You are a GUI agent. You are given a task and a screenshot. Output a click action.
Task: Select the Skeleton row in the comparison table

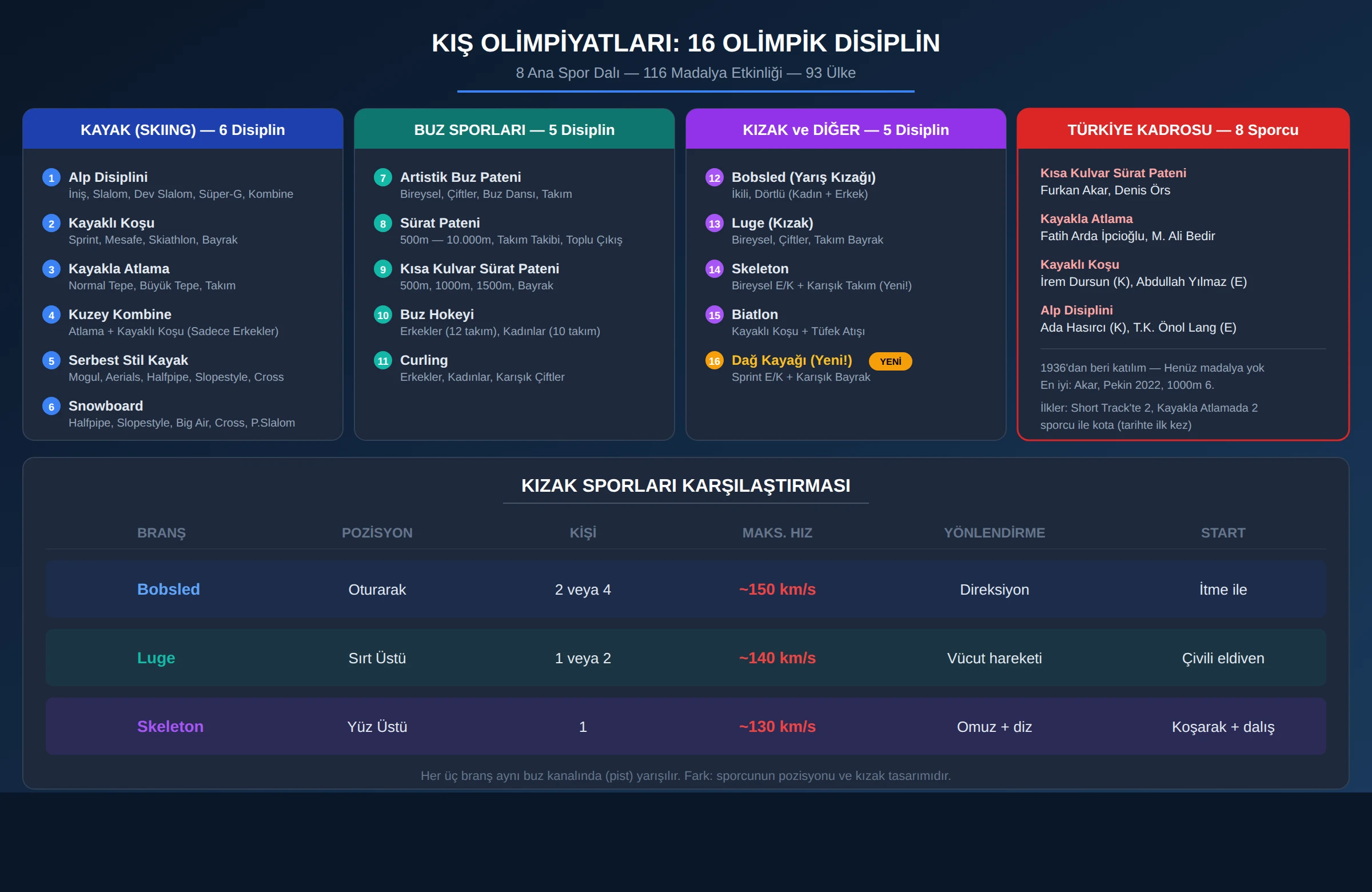click(x=686, y=727)
